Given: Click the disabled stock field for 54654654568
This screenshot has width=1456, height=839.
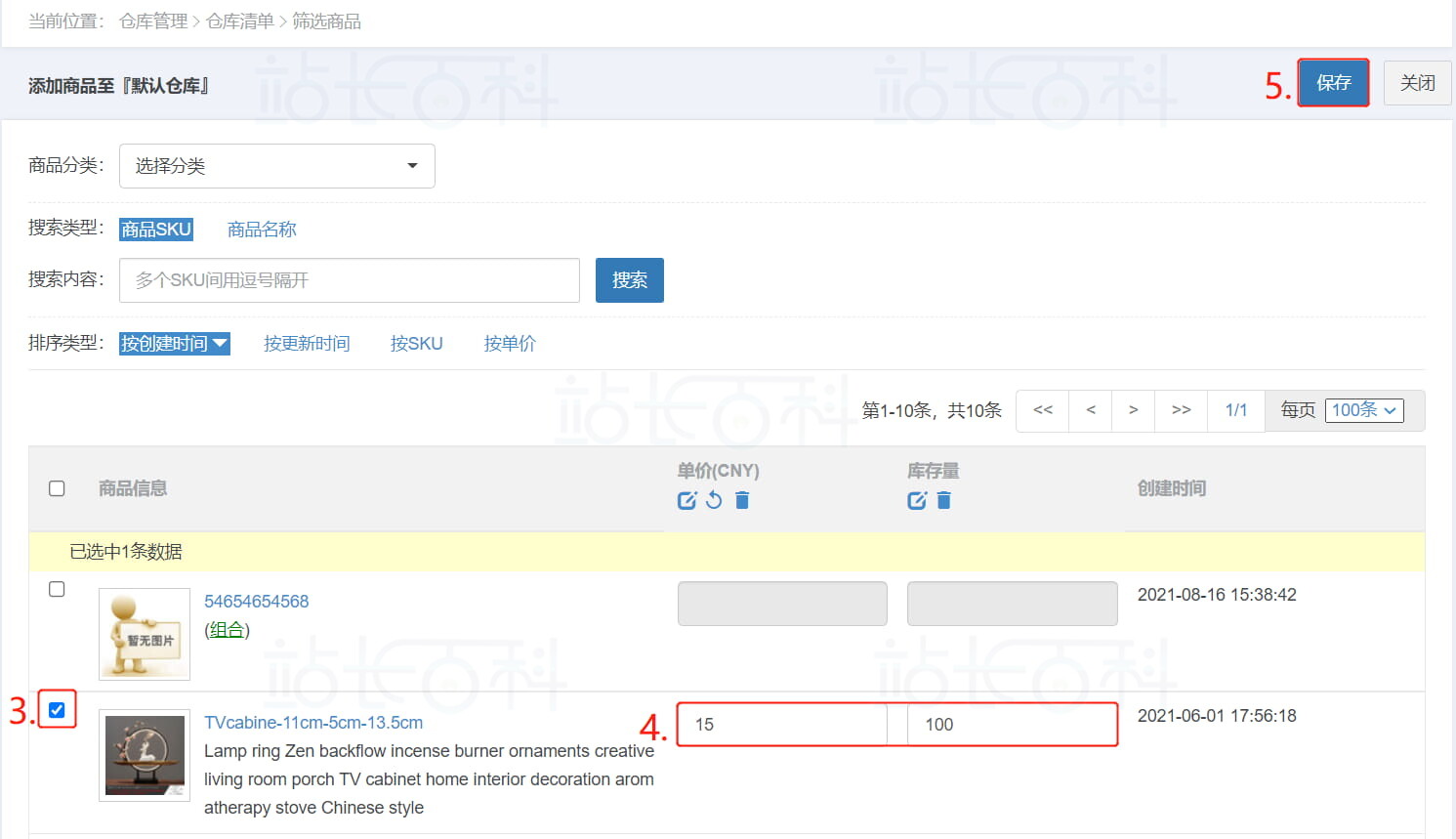Looking at the screenshot, I should pos(1013,604).
